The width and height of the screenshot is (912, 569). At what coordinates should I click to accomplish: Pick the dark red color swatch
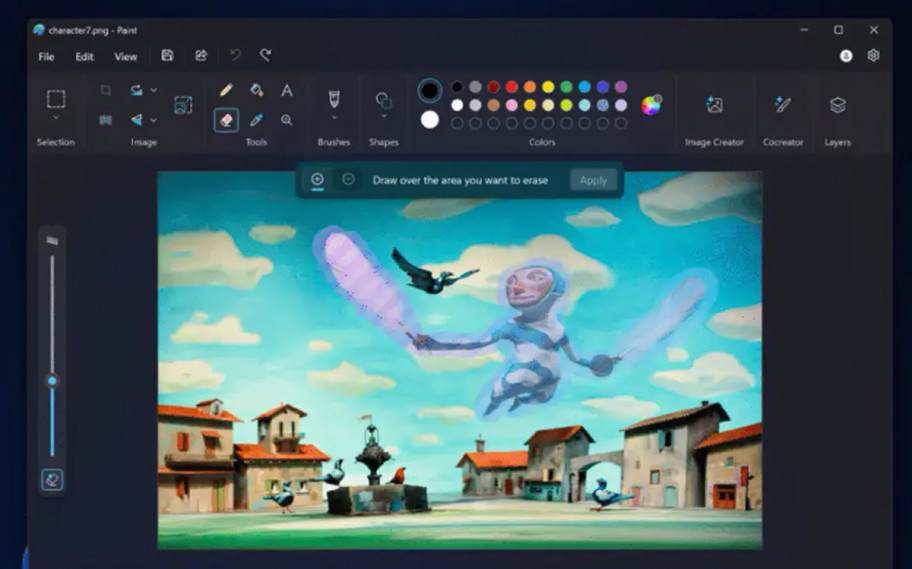[493, 87]
